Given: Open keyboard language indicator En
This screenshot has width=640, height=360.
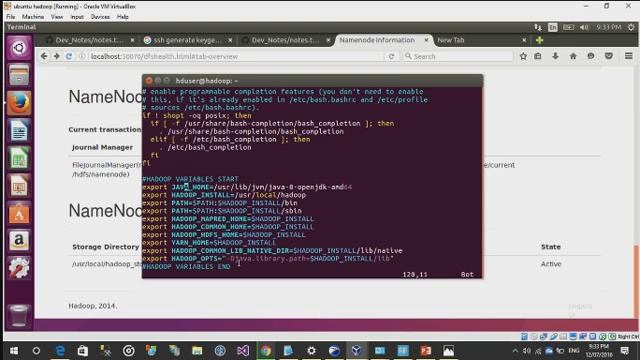Looking at the screenshot, I should point(553,27).
